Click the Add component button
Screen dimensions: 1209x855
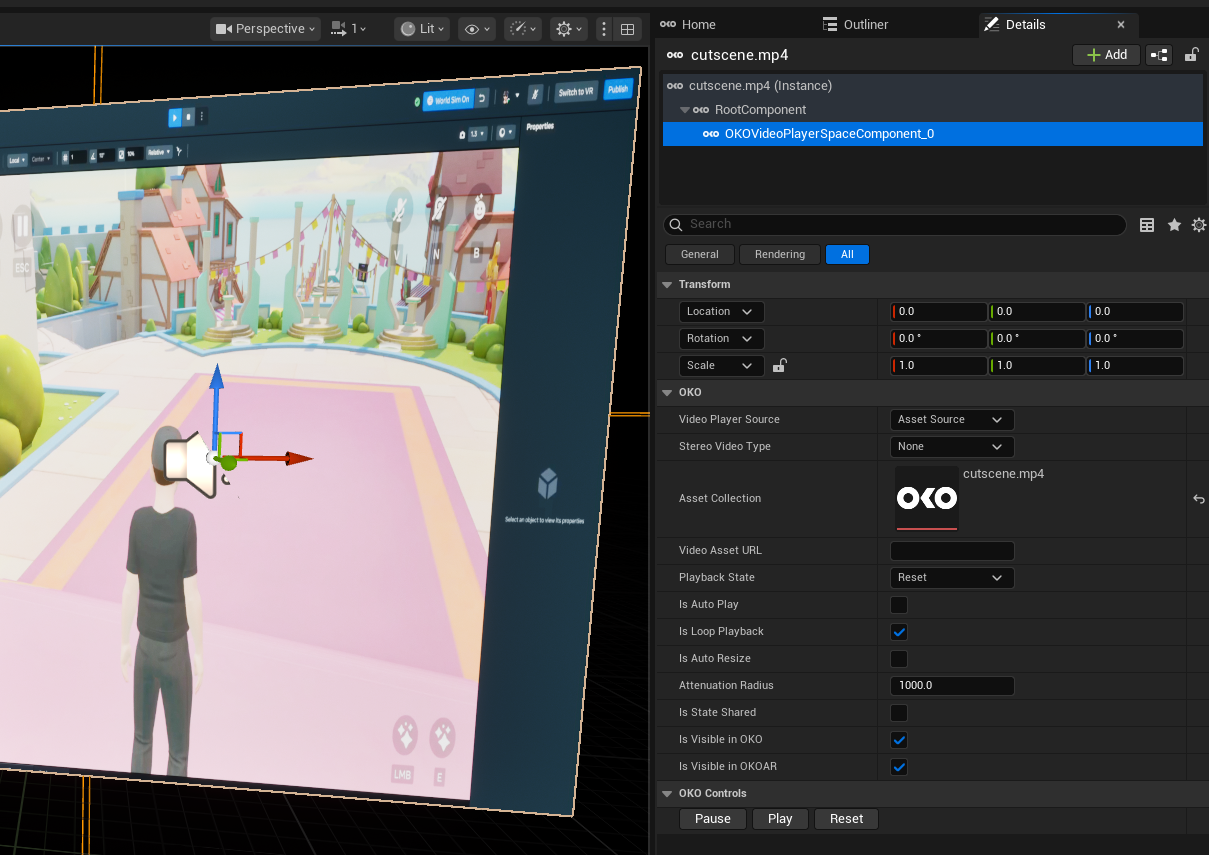coord(1106,55)
